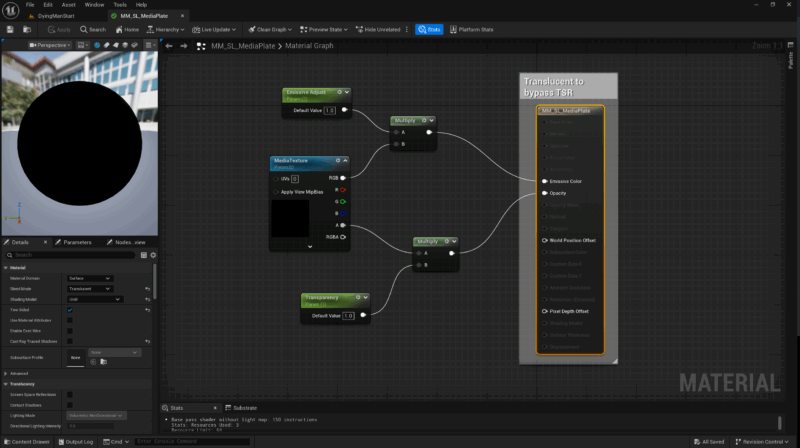Enable Use Material Attributes checkbox
Screen dimensions: 800x448
pos(70,320)
